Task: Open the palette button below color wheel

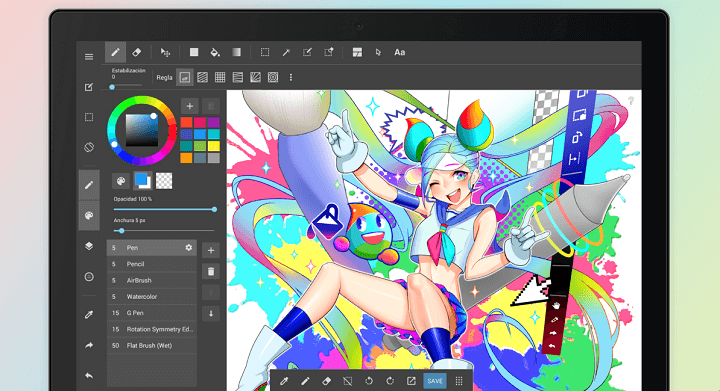Action: tap(121, 181)
